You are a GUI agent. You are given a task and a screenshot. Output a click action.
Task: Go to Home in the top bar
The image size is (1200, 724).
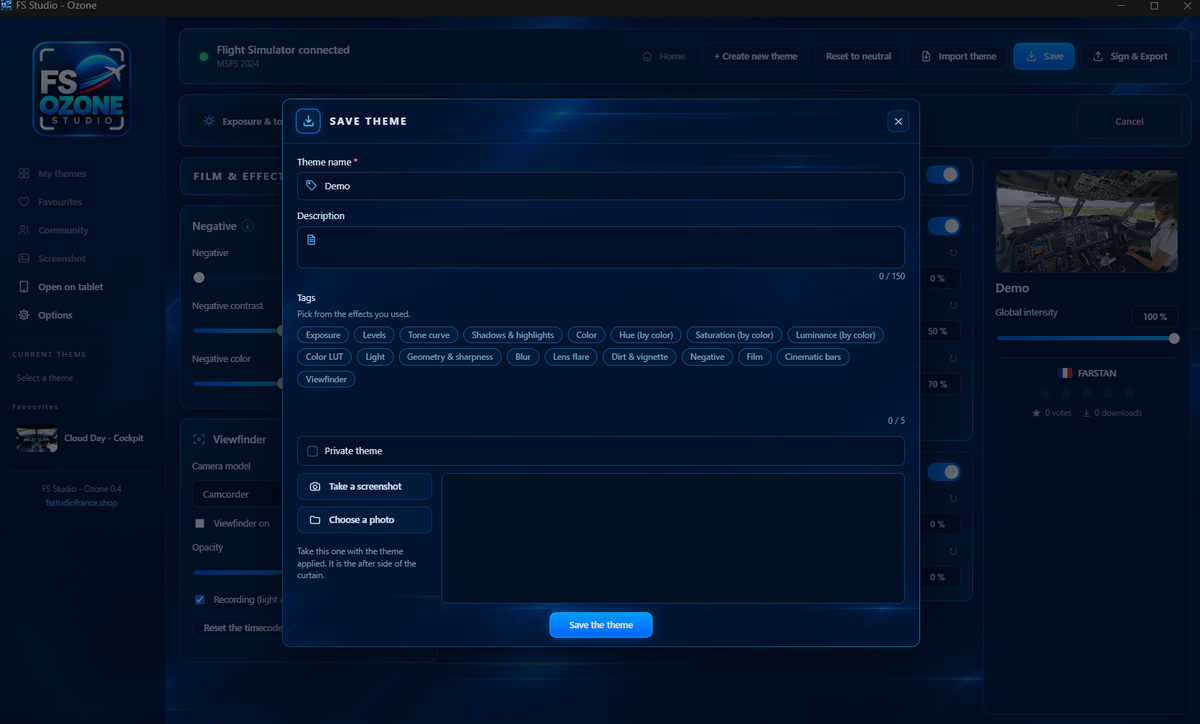(x=664, y=56)
